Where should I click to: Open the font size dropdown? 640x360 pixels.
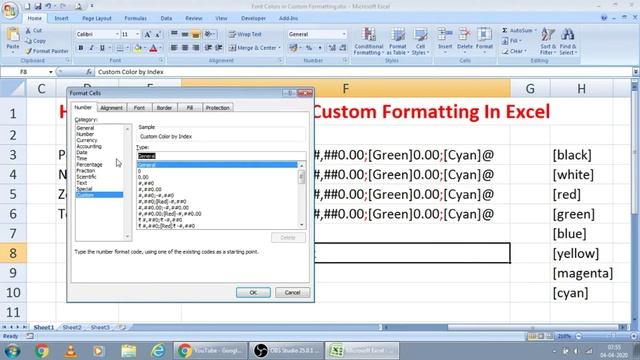138,34
